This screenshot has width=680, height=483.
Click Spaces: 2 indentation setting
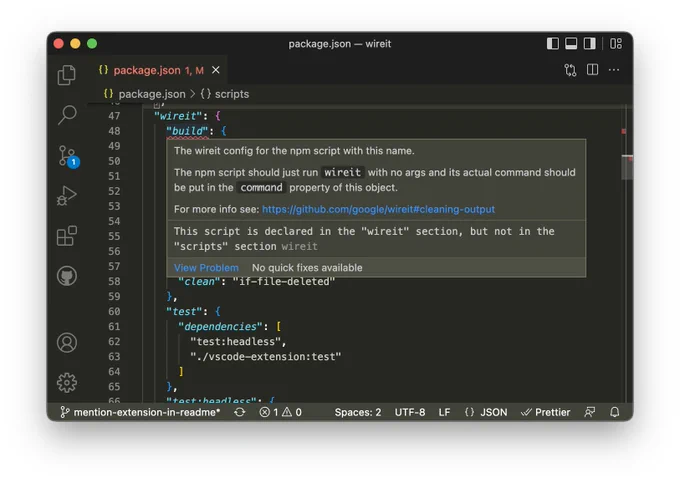(358, 412)
